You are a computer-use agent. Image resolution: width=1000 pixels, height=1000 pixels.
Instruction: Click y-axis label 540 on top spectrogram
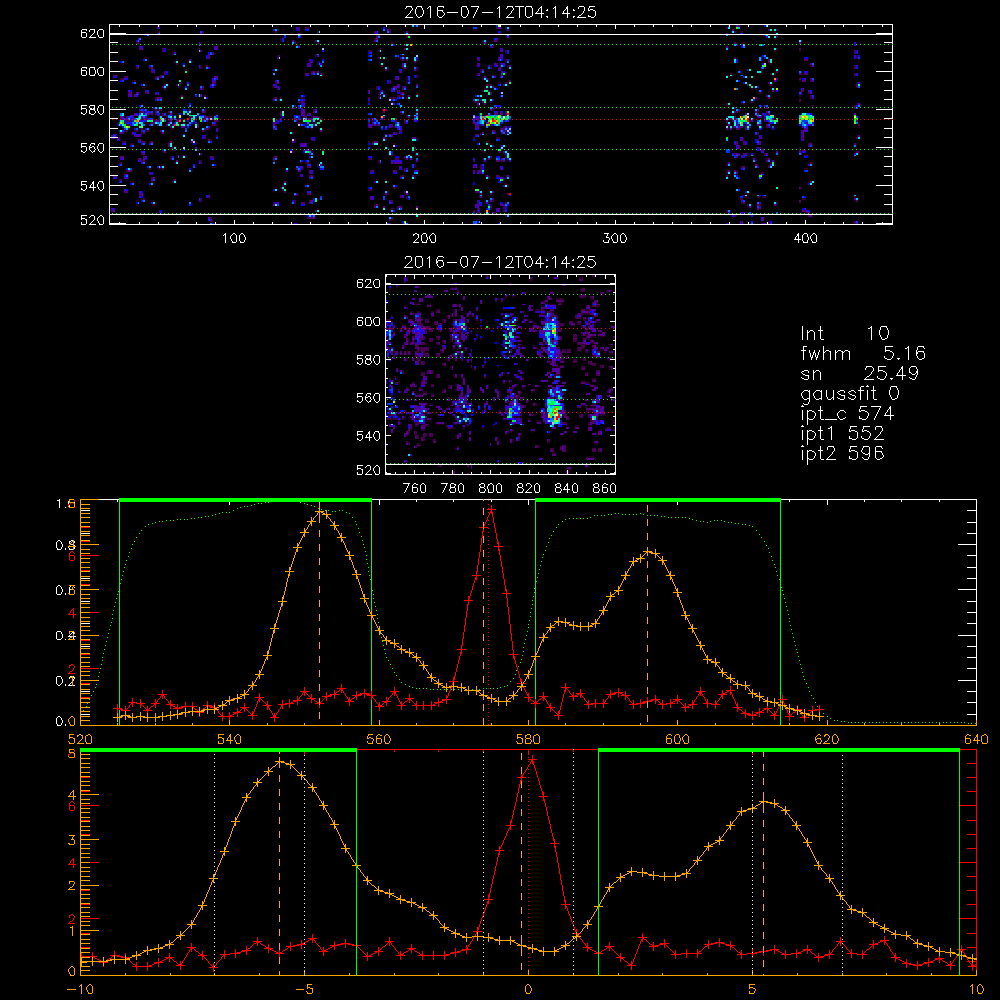click(92, 186)
